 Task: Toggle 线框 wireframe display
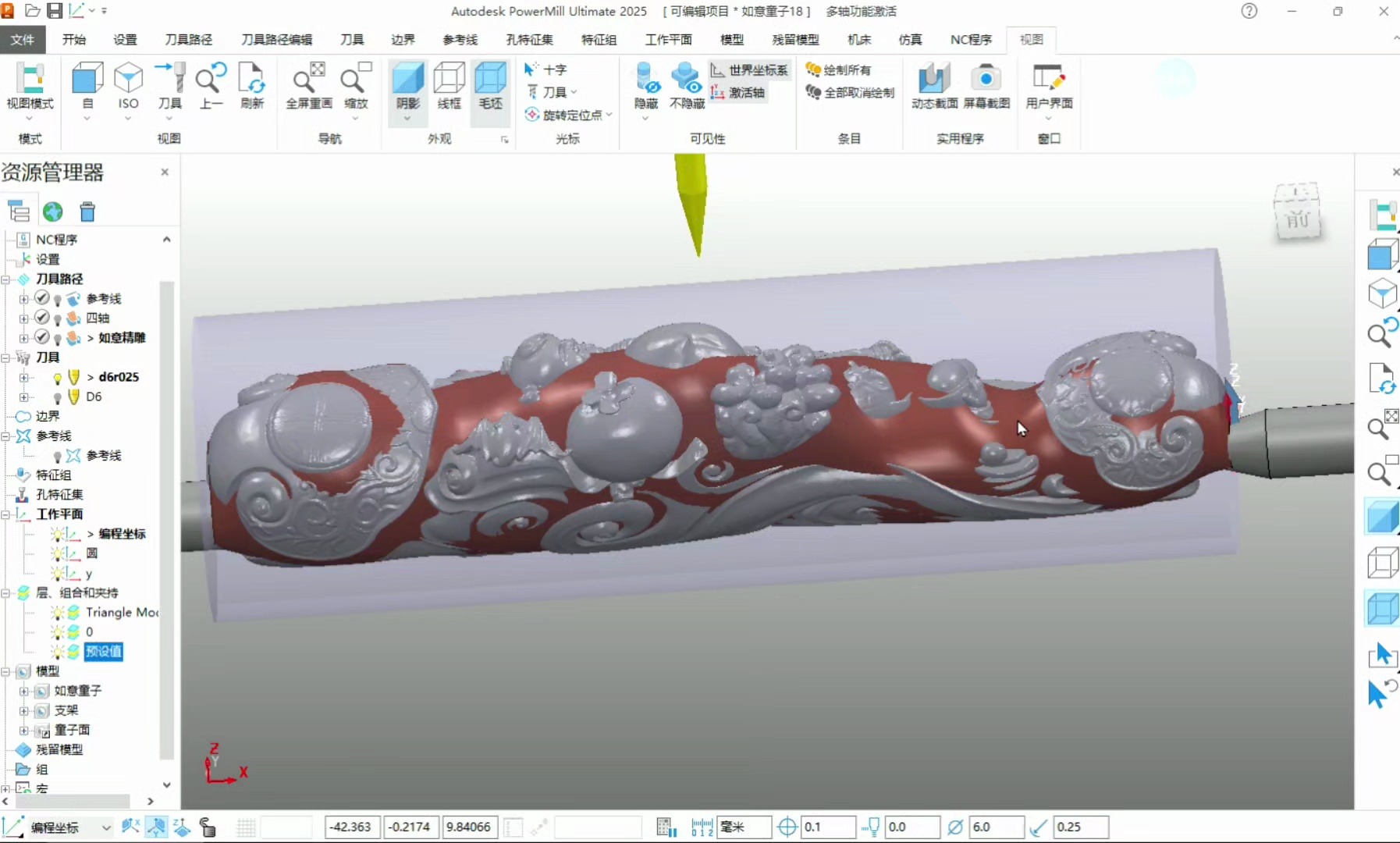[449, 86]
